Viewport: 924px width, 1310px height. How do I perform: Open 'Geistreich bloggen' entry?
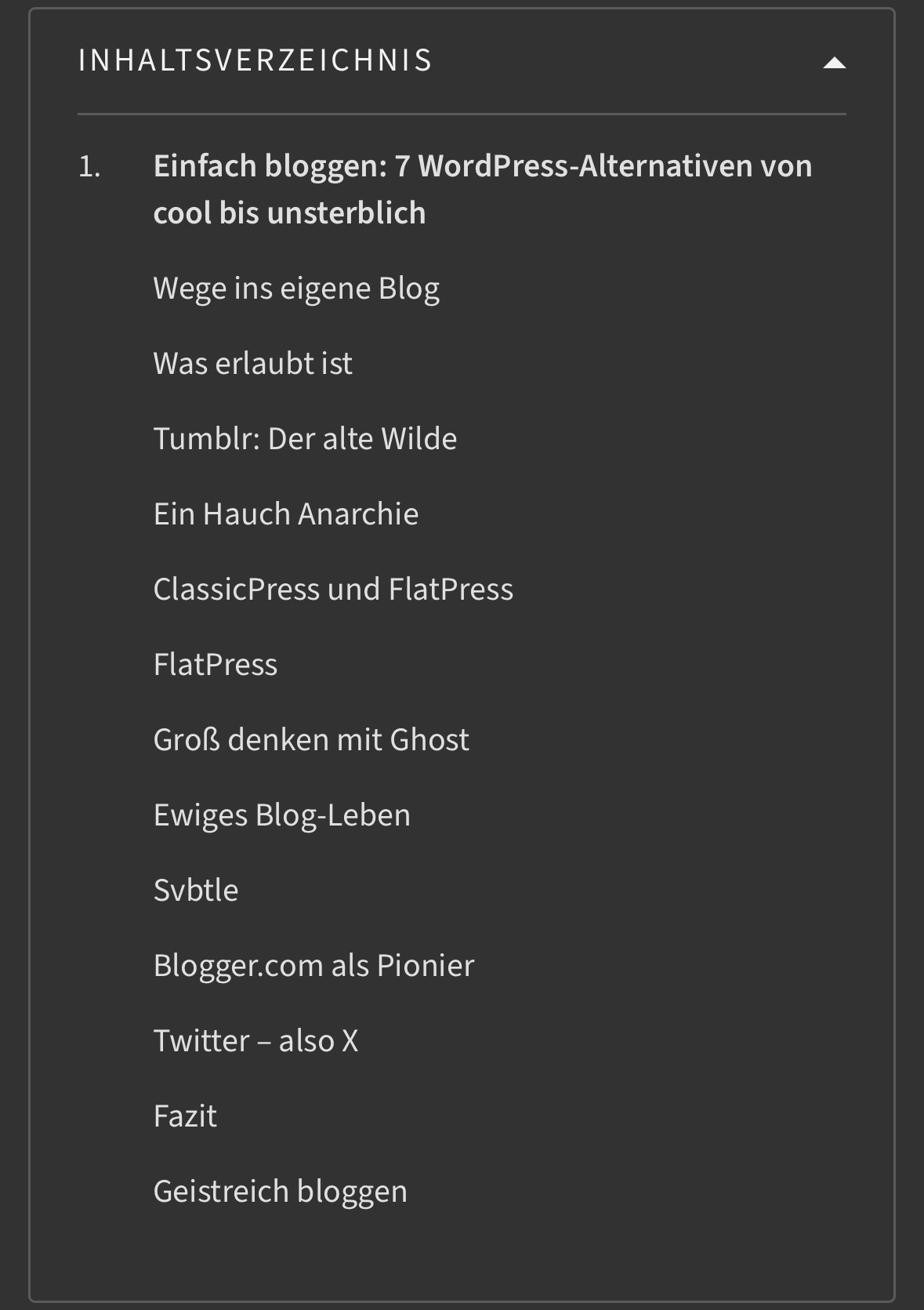(x=280, y=1192)
